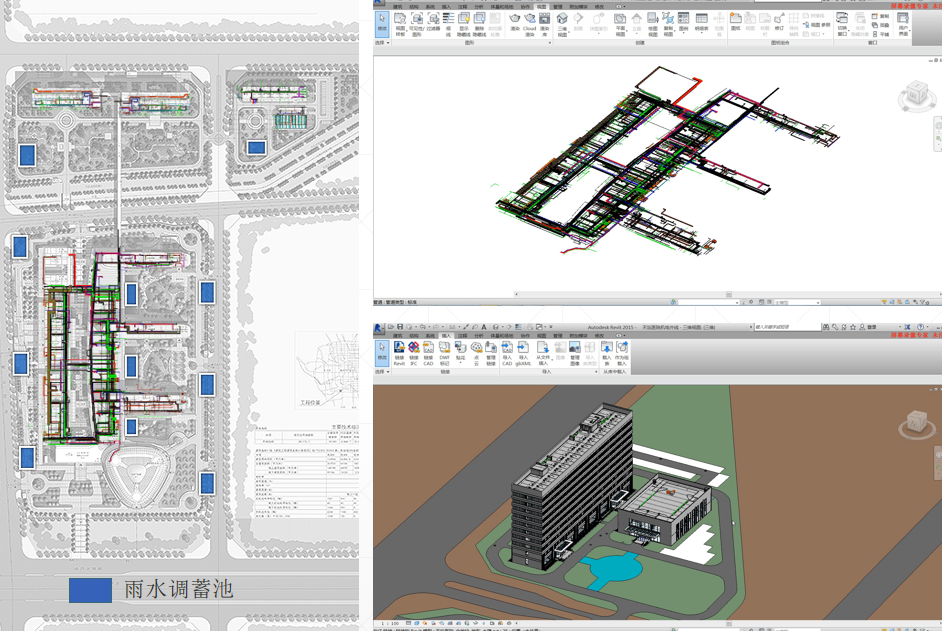
Task: Toggle Show Hidden Lines in the View ribbon
Action: point(463,21)
